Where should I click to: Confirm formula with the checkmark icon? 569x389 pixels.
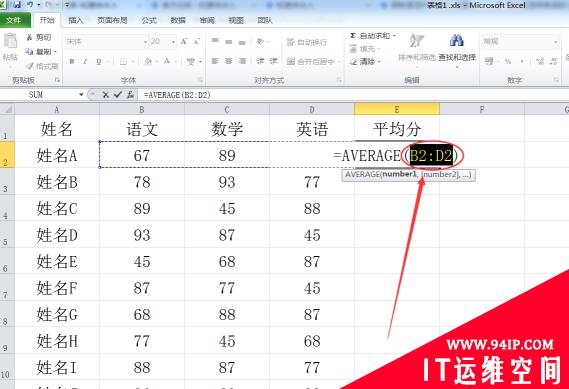(118, 95)
